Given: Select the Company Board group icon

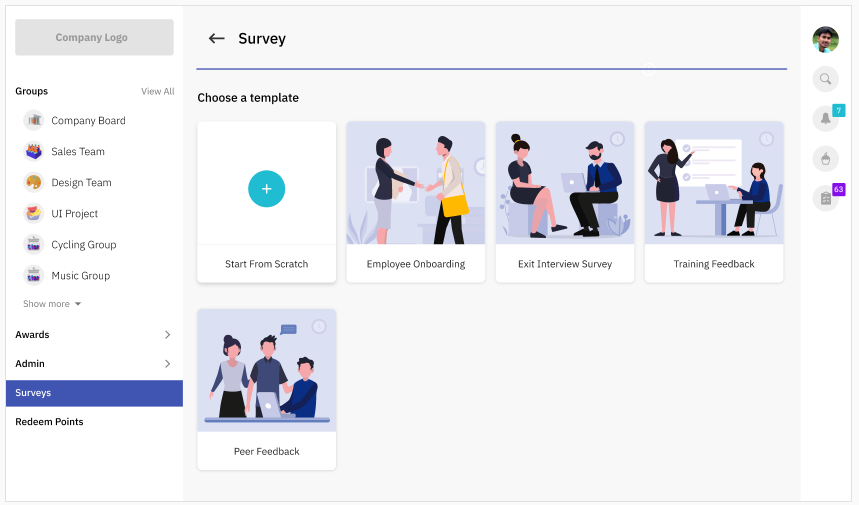Looking at the screenshot, I should (34, 120).
